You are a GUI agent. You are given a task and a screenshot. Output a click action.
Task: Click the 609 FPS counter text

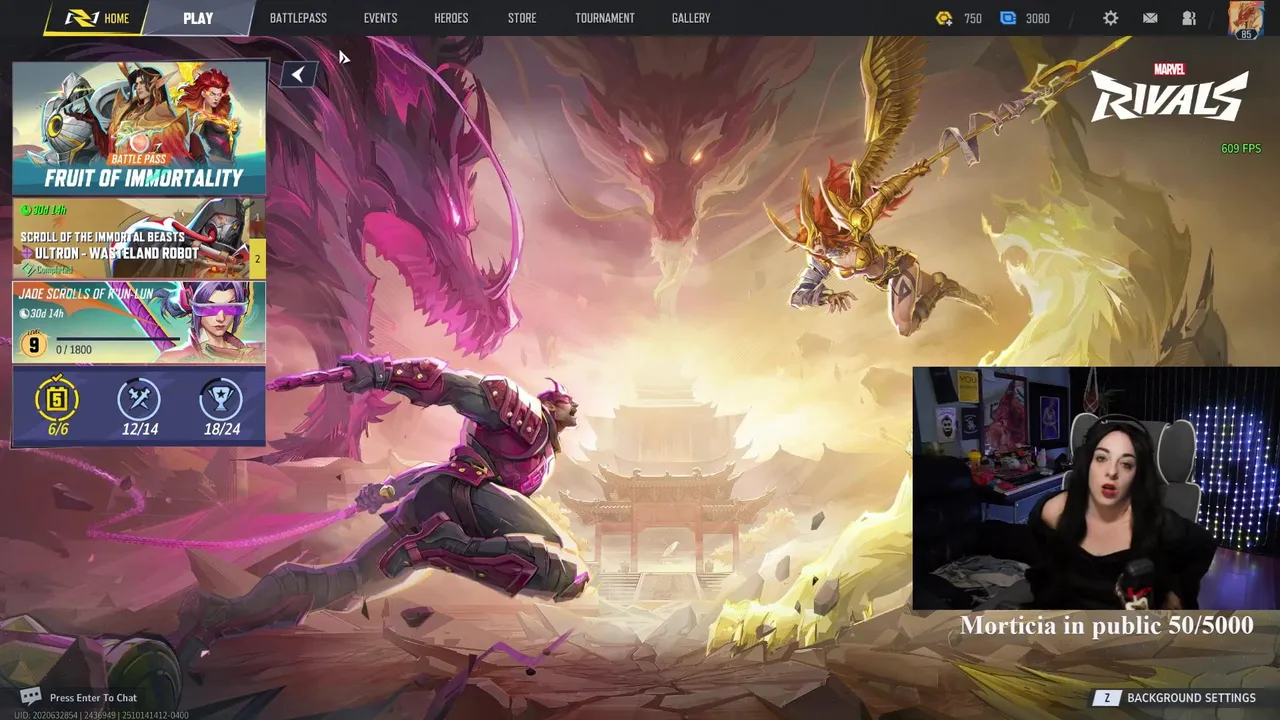pos(1241,148)
